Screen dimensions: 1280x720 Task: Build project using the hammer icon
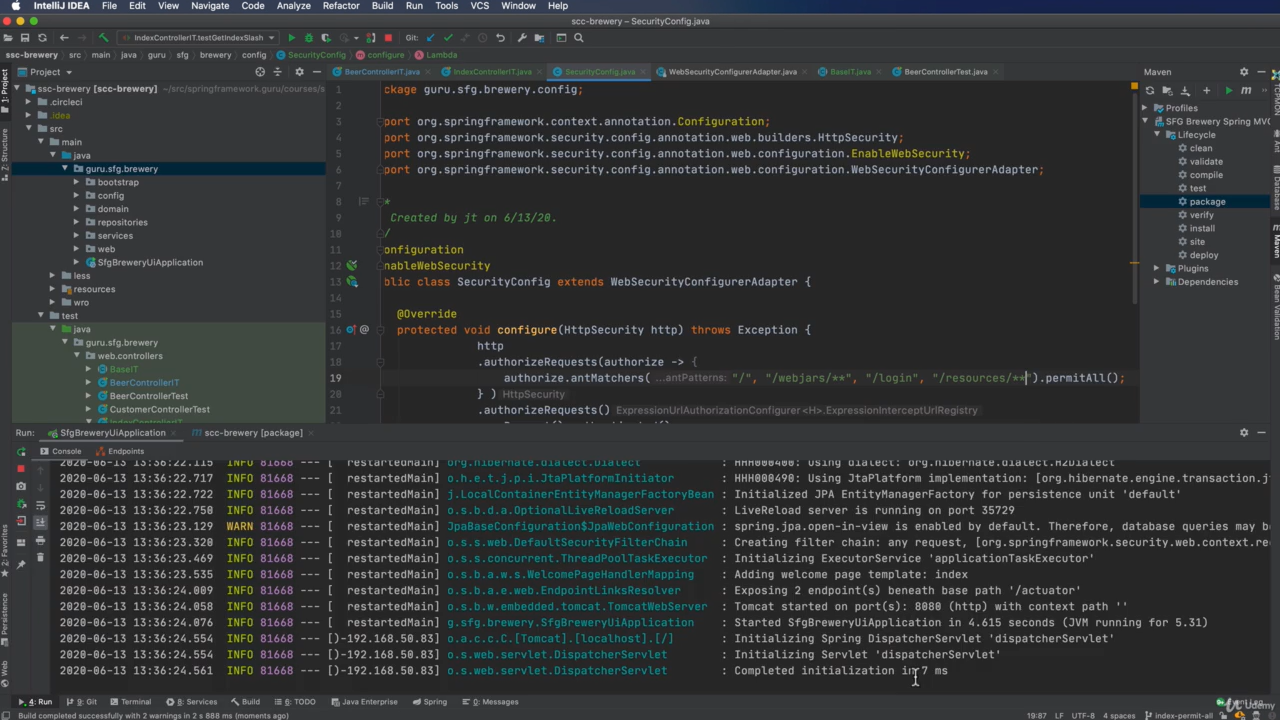tap(103, 38)
